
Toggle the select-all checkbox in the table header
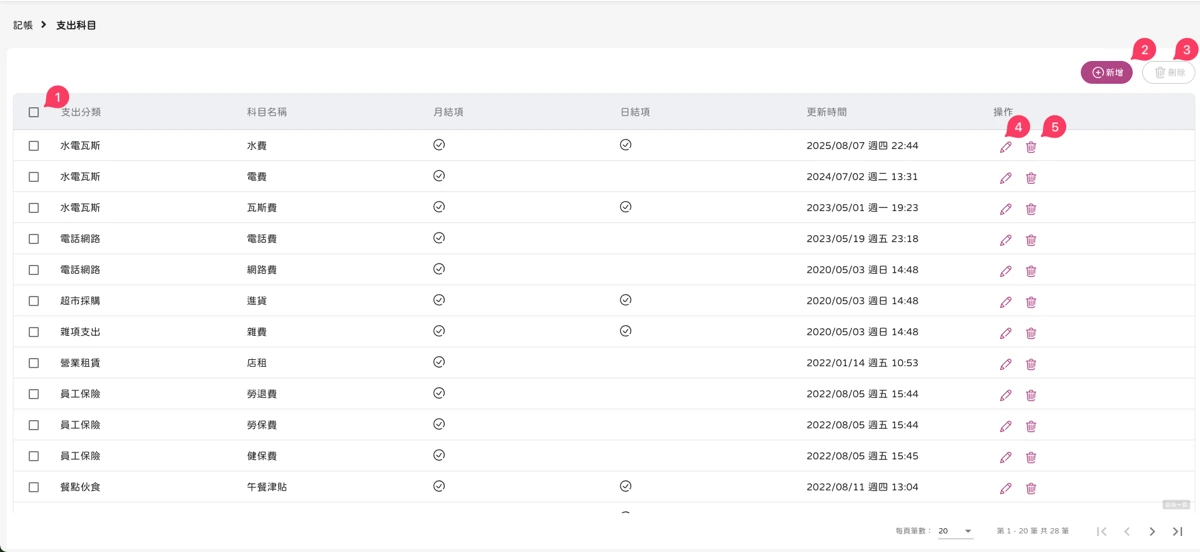[34, 112]
